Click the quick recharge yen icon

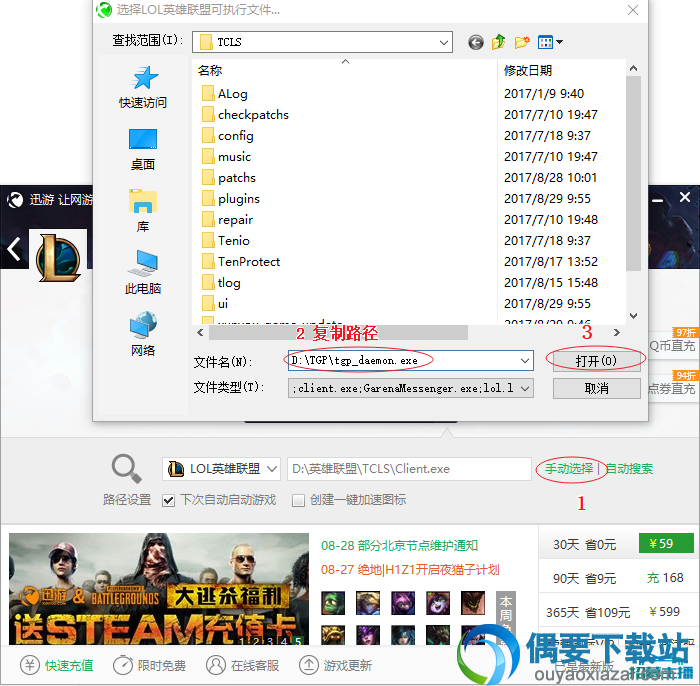(x=29, y=665)
